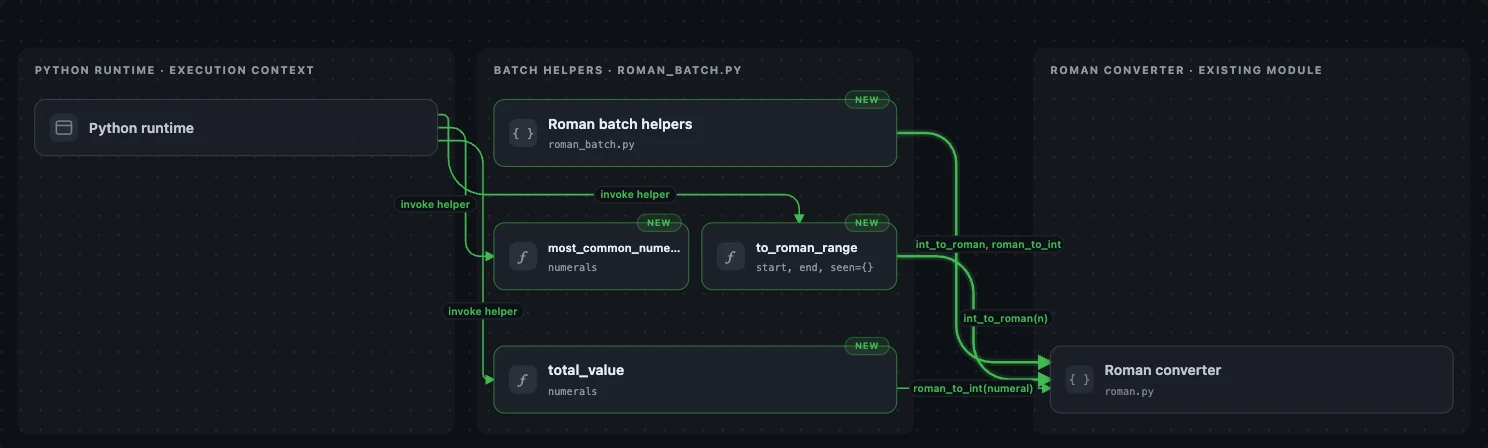This screenshot has width=1488, height=448.
Task: Click the invoke helper label above total_value
Action: (483, 311)
